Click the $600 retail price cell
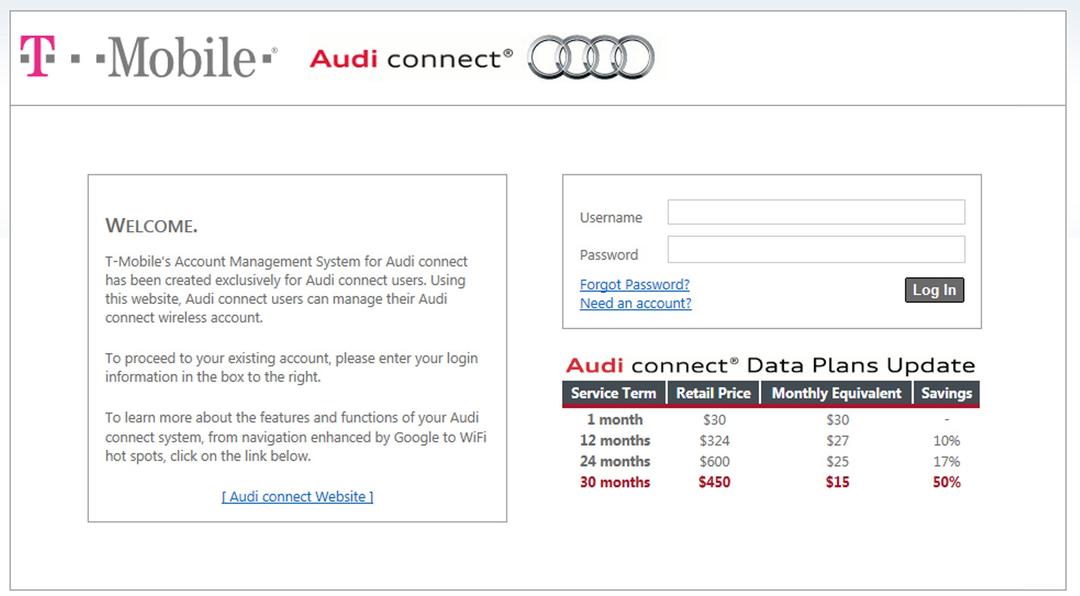 [714, 462]
